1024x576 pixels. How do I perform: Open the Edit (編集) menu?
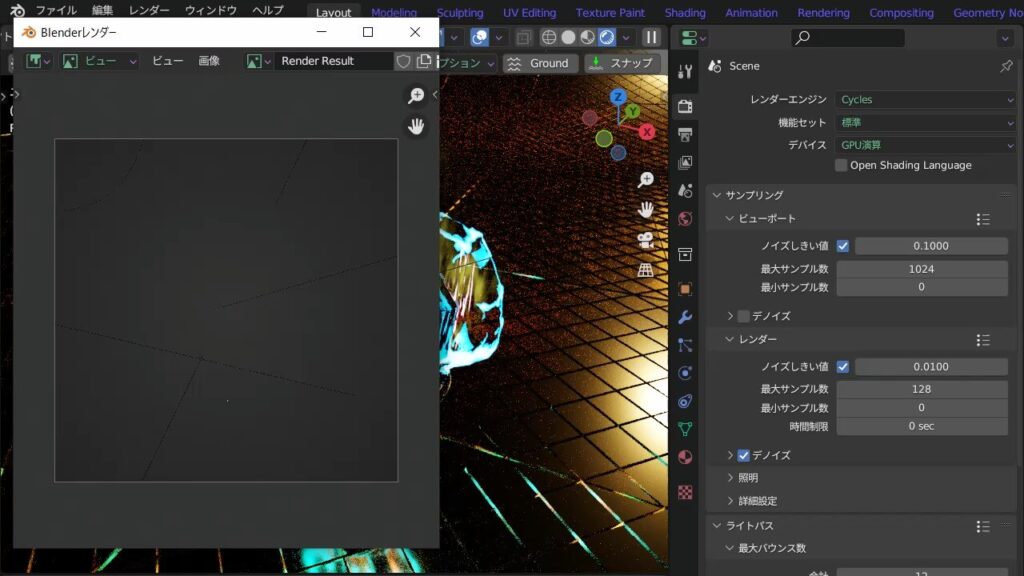click(102, 10)
